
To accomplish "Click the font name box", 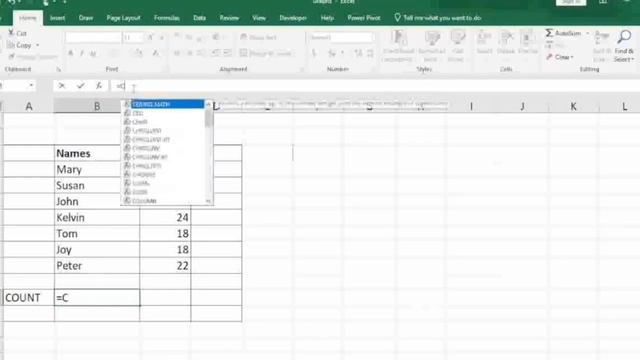I will pyautogui.click(x=93, y=38).
